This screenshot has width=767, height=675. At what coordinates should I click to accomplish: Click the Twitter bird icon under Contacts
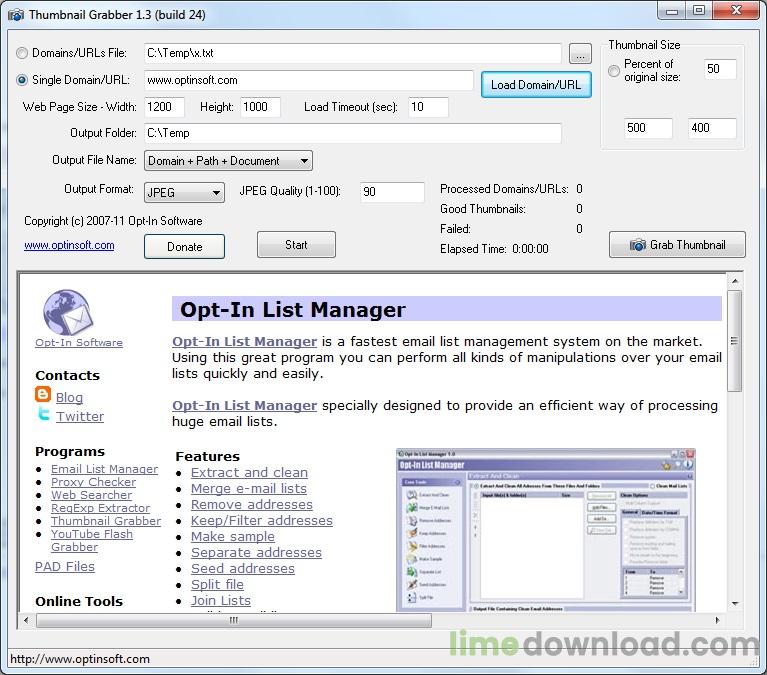[44, 414]
